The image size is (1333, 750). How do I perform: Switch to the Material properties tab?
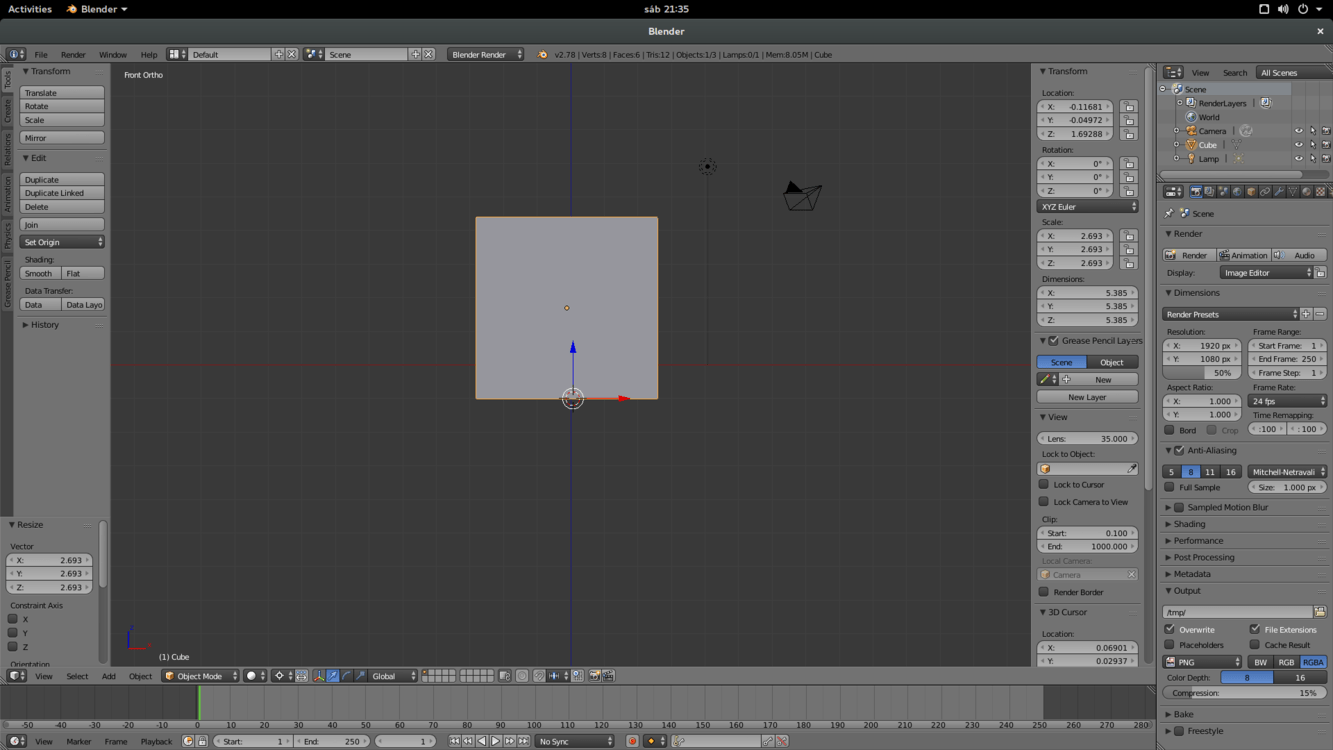1307,190
